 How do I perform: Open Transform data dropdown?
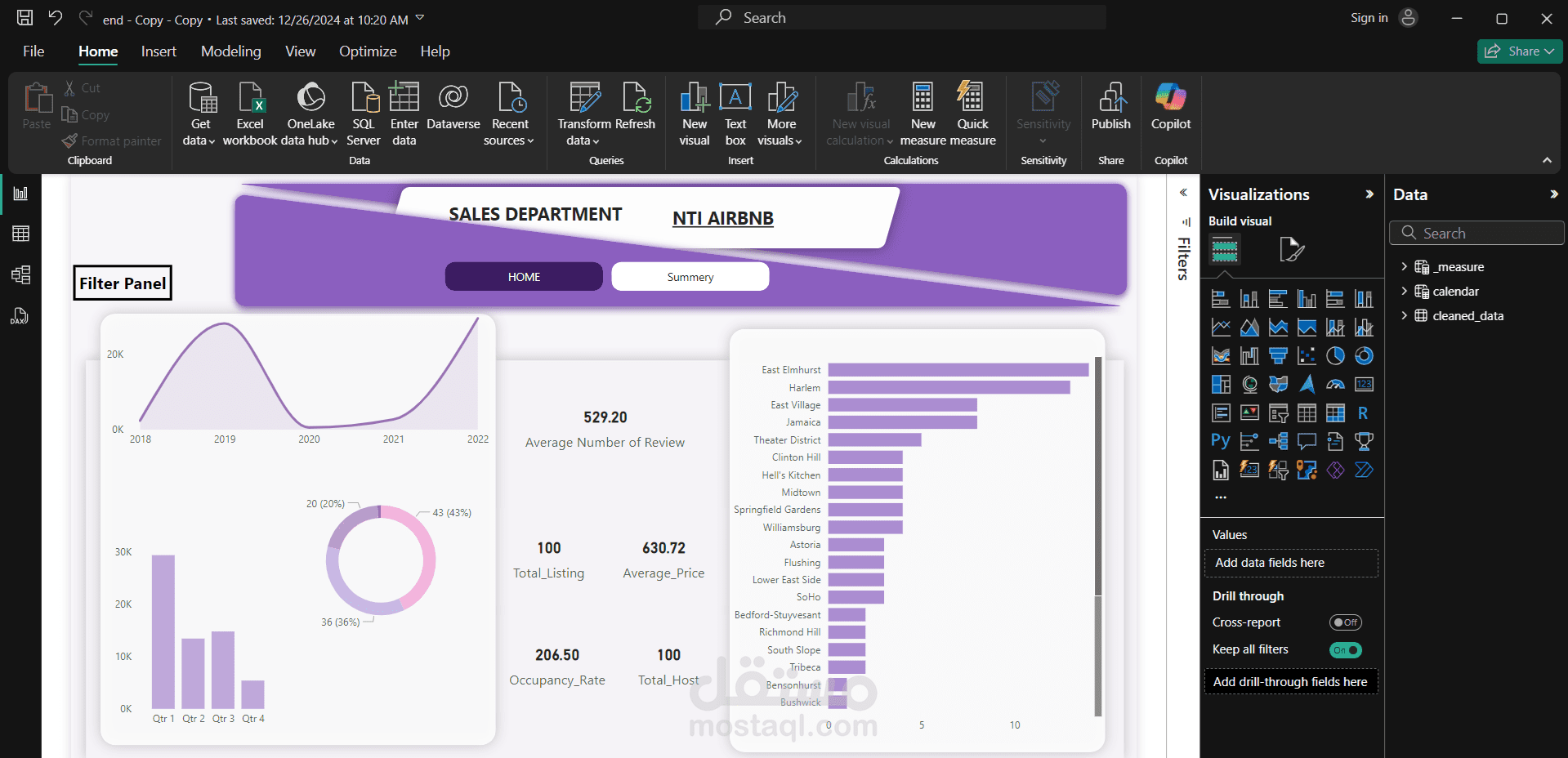583,132
